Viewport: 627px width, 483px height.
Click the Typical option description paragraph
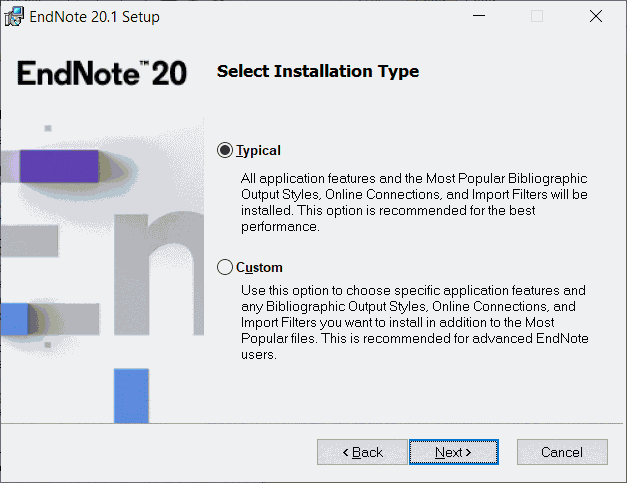(x=414, y=202)
